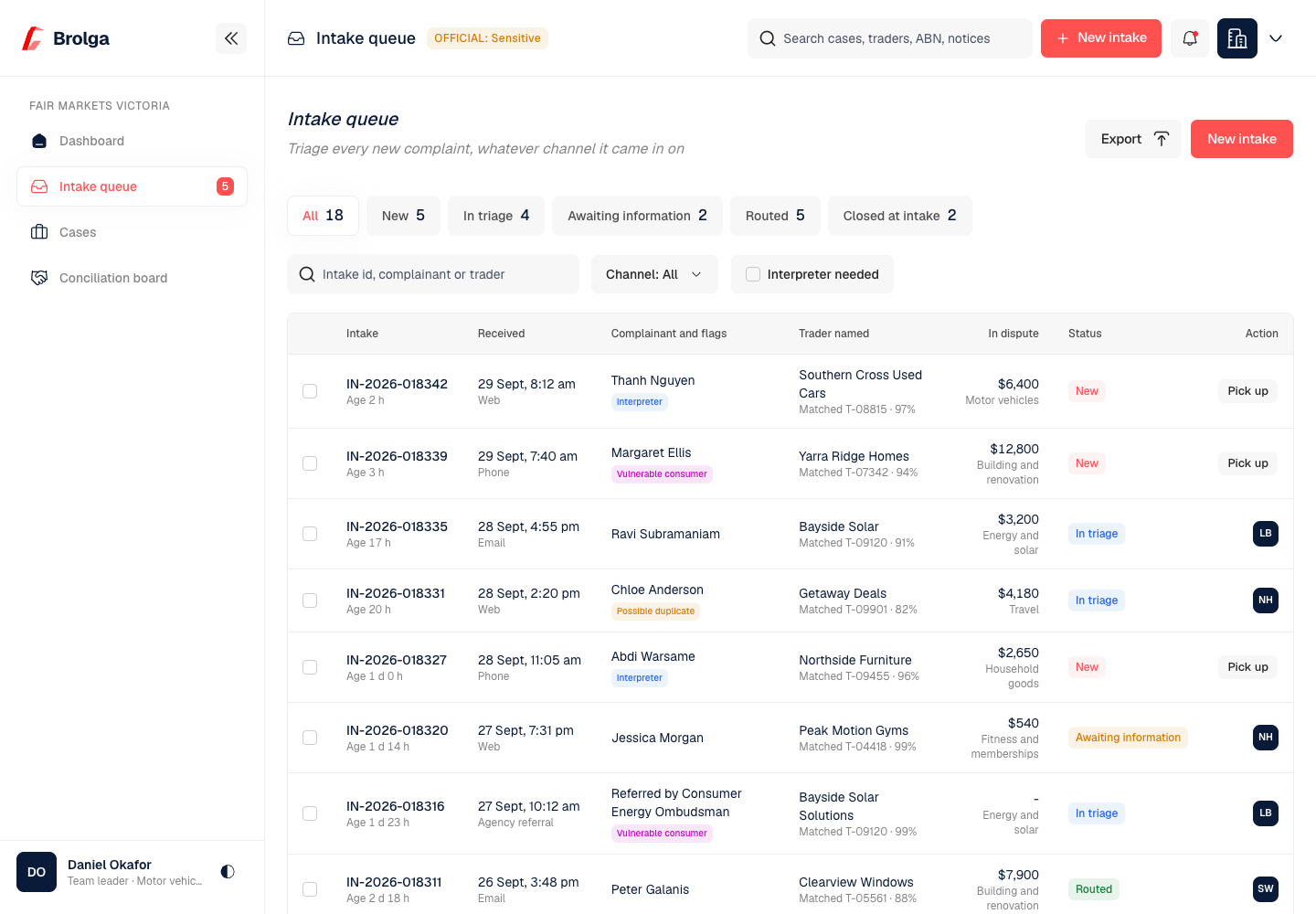Select row IN-2026-018327 checkbox
1316x914 pixels.
click(x=310, y=667)
